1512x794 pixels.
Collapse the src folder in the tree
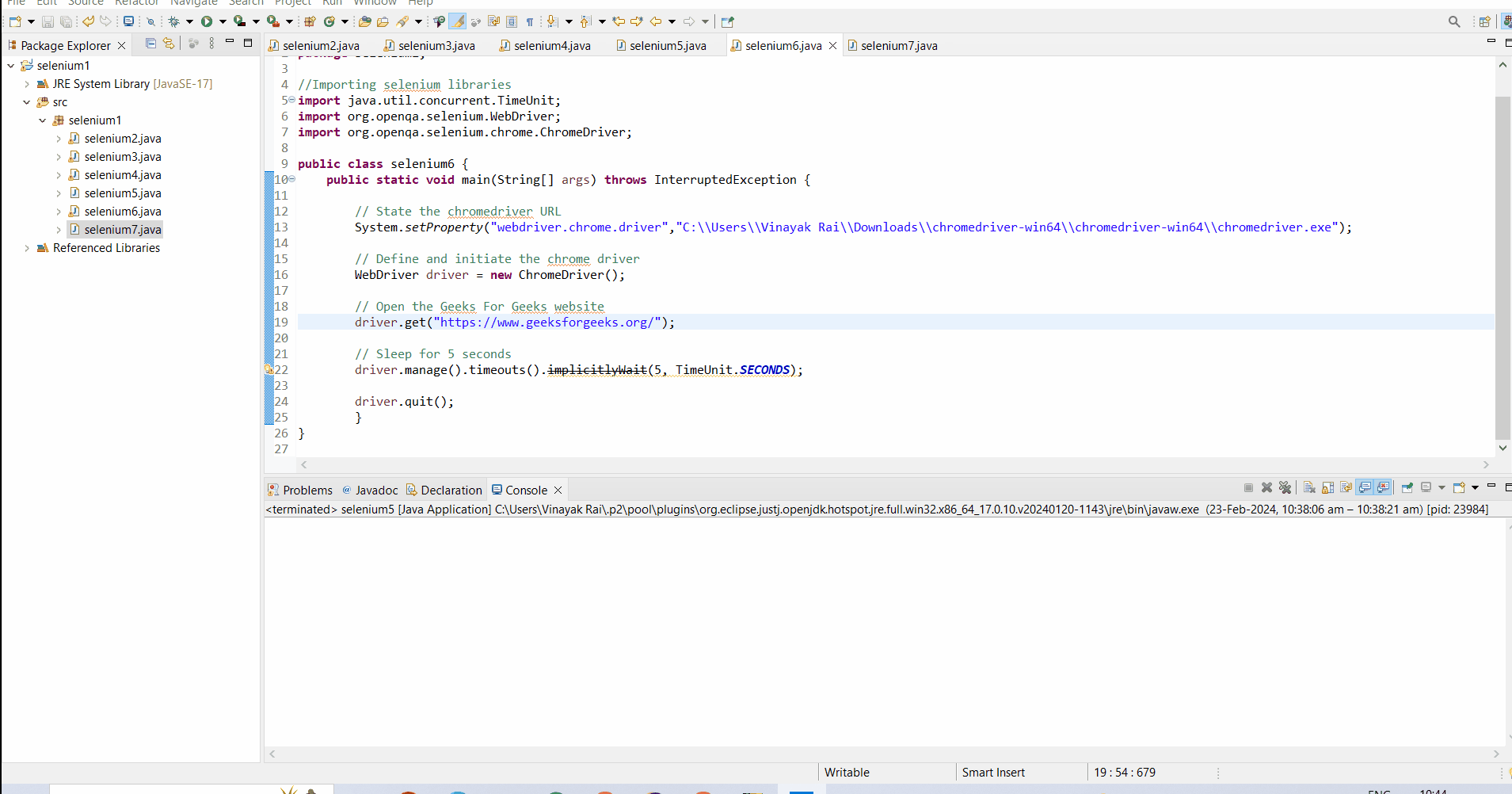click(x=27, y=102)
